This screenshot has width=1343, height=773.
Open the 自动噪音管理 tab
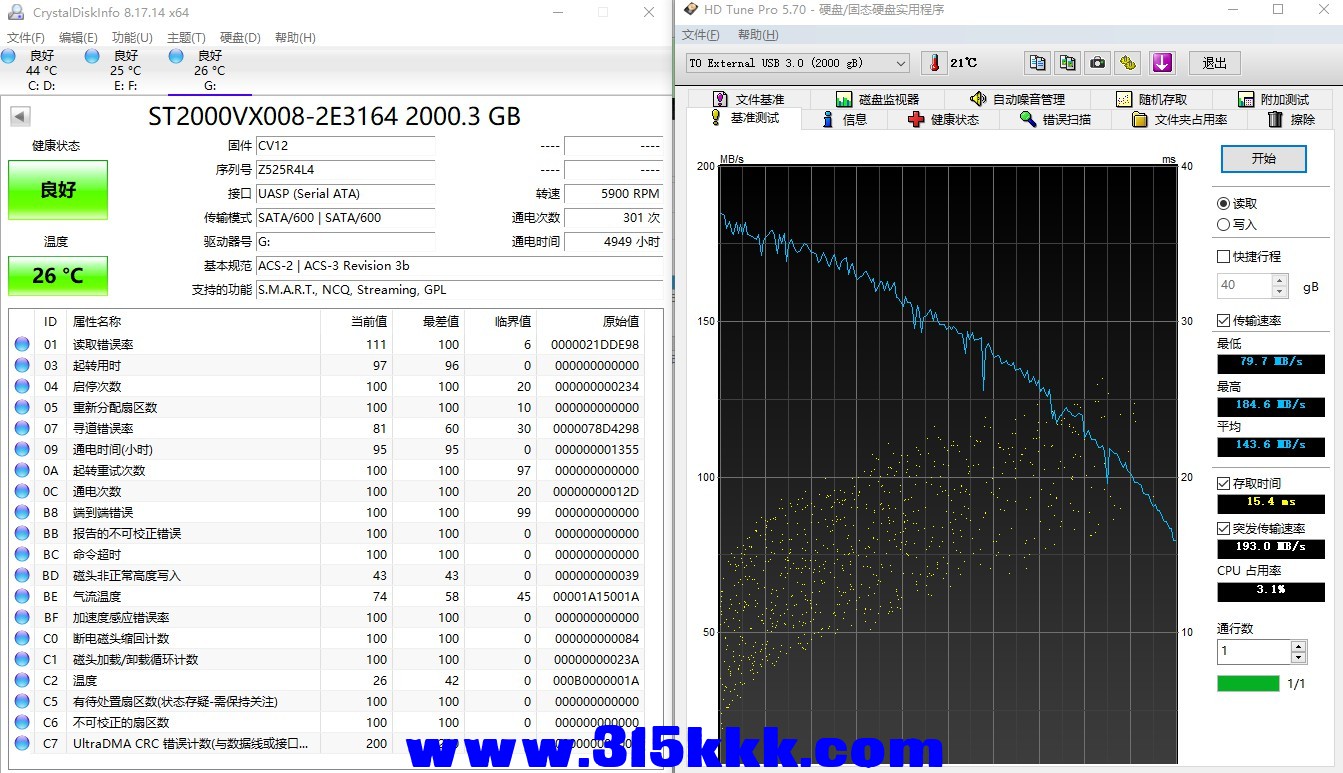click(1017, 99)
